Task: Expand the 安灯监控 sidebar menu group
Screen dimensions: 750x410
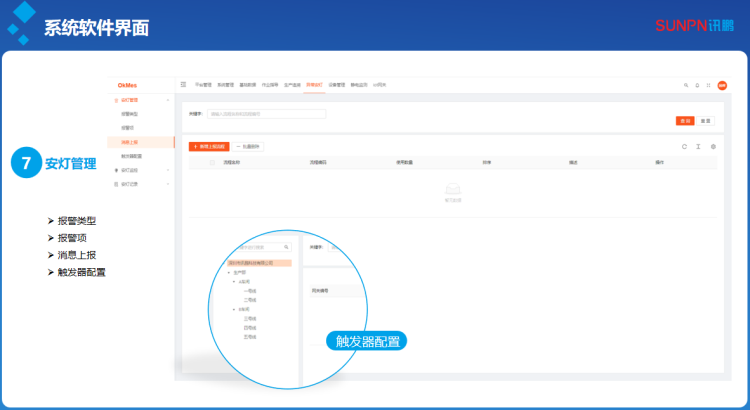Action: (x=167, y=170)
